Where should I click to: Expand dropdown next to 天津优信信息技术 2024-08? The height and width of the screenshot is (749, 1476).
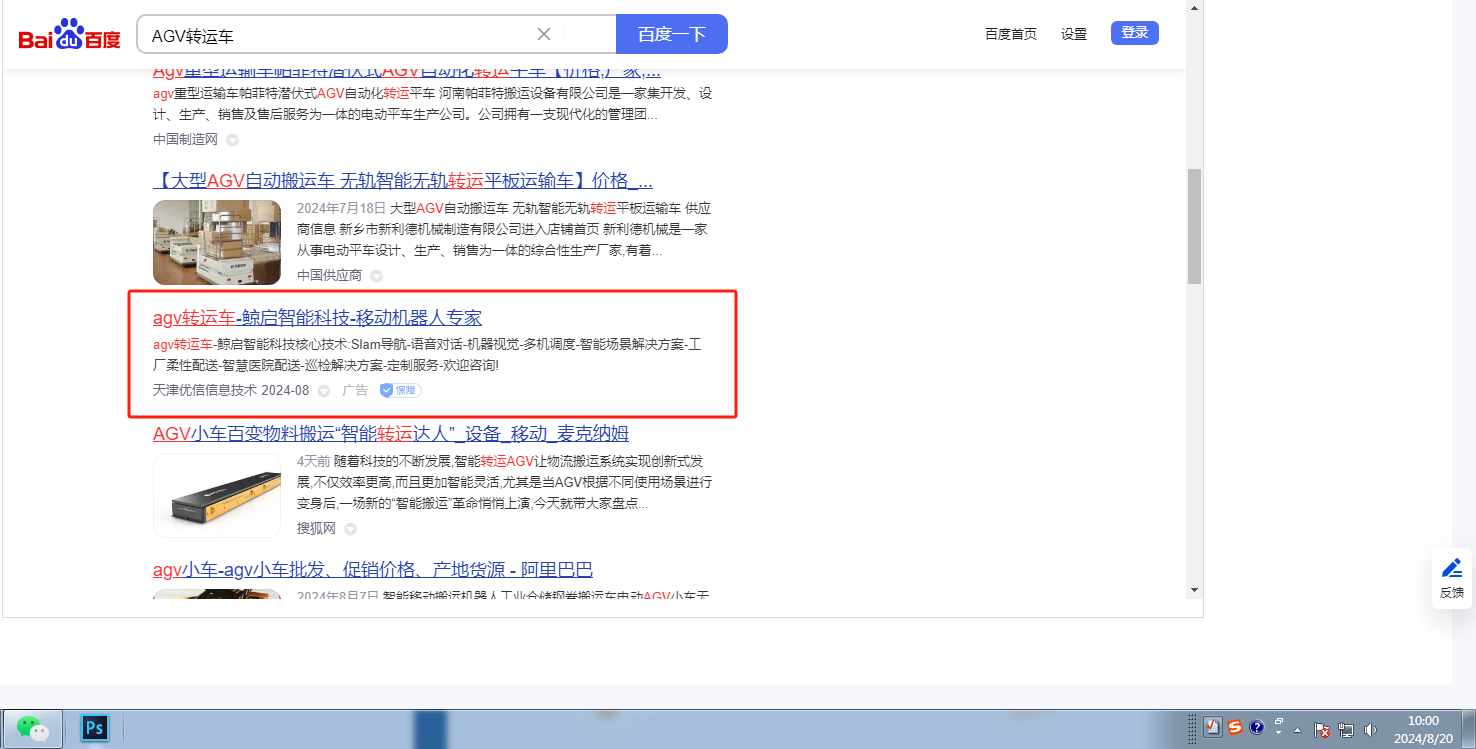point(324,391)
